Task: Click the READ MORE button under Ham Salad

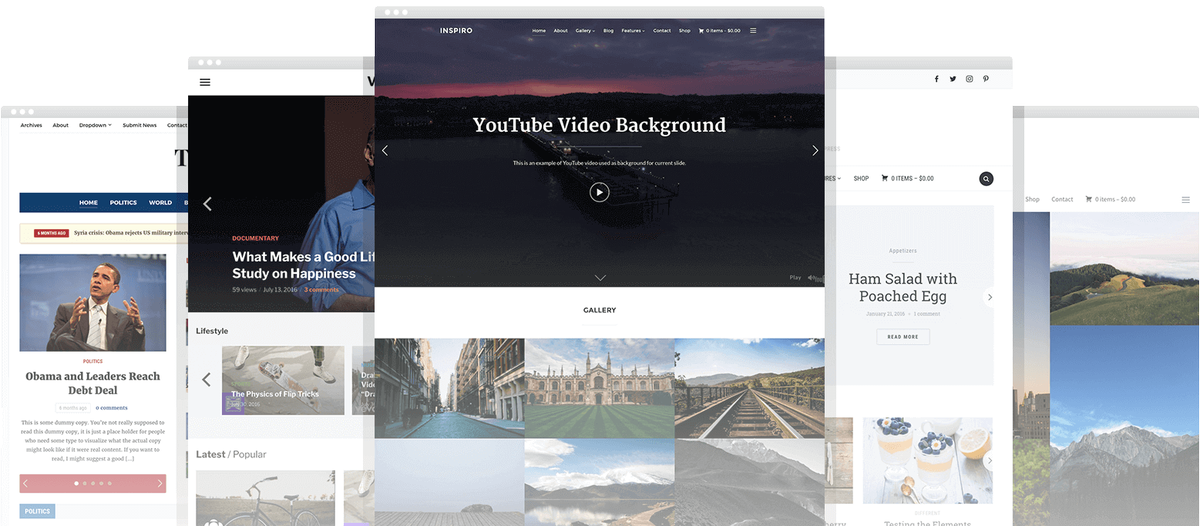Action: [903, 337]
